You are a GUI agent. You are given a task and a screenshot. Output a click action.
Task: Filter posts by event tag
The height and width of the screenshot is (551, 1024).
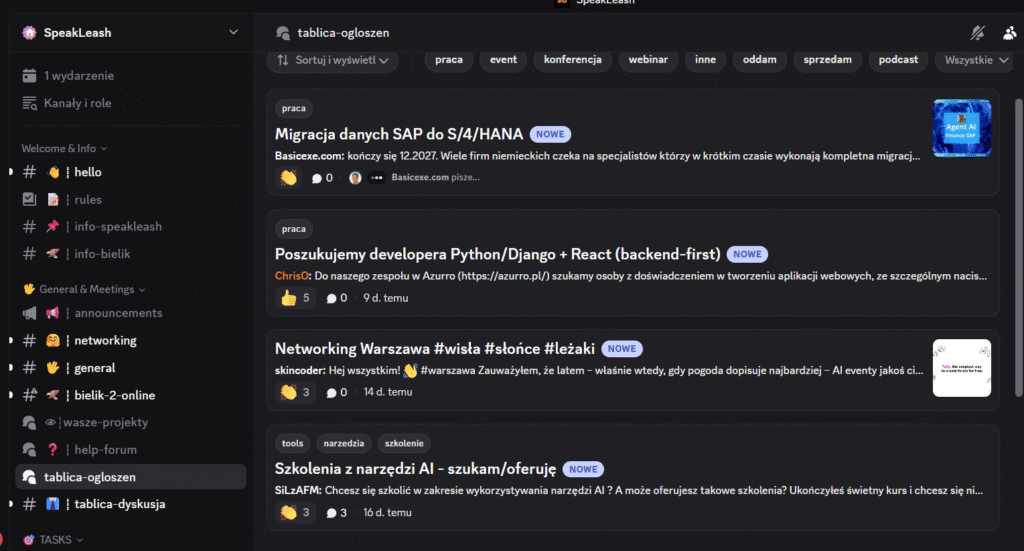tap(504, 59)
